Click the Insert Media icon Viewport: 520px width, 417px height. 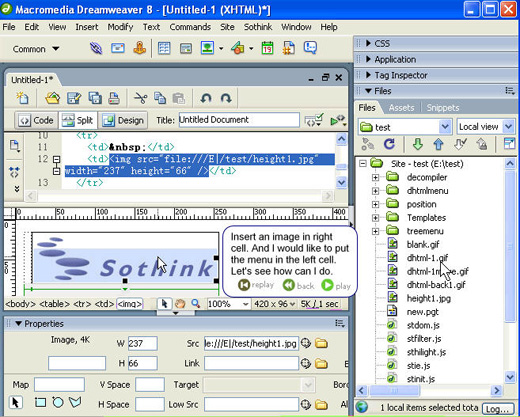(x=237, y=48)
